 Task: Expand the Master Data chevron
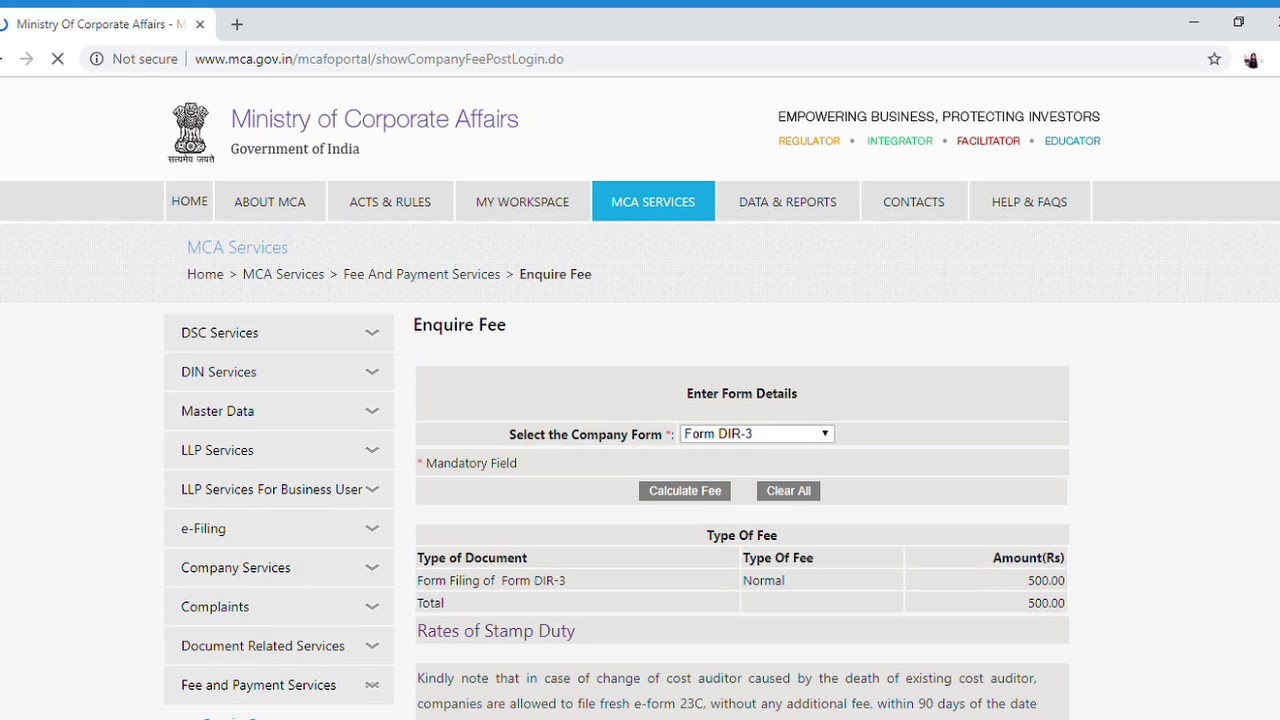click(372, 411)
